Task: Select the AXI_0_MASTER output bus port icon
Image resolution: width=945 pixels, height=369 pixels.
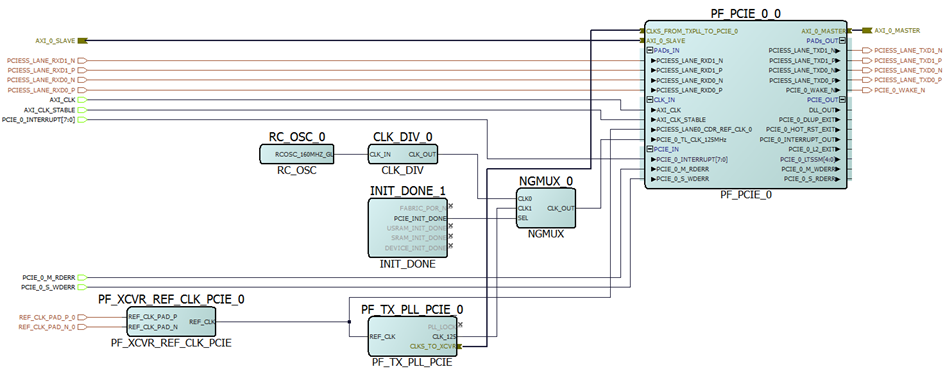Action: 867,31
